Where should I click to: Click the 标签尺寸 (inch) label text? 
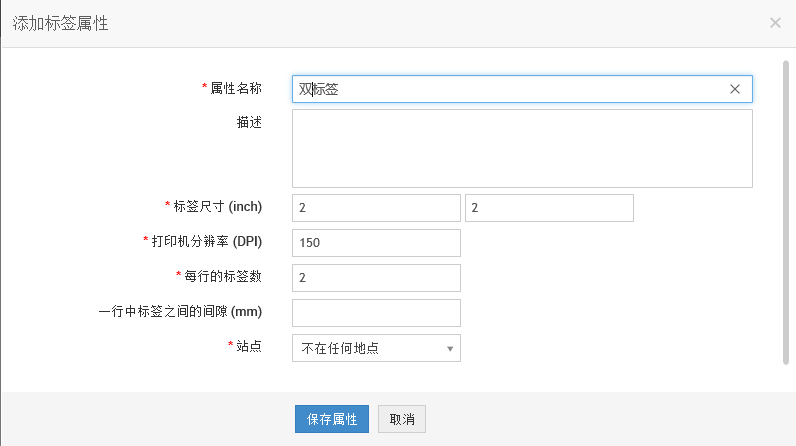[217, 207]
